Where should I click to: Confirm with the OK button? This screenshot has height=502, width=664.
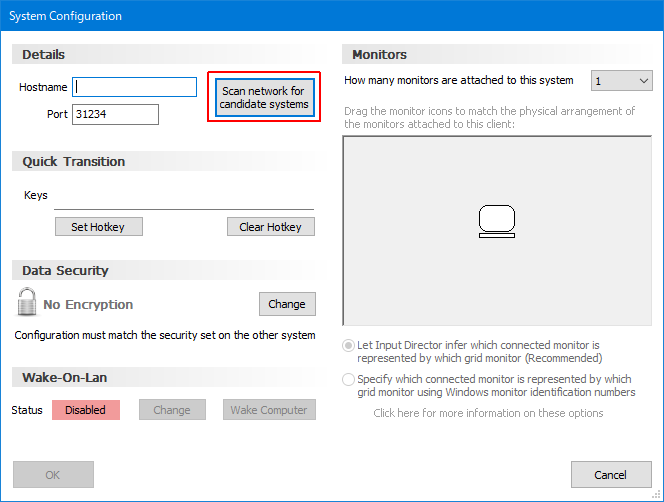point(53,475)
